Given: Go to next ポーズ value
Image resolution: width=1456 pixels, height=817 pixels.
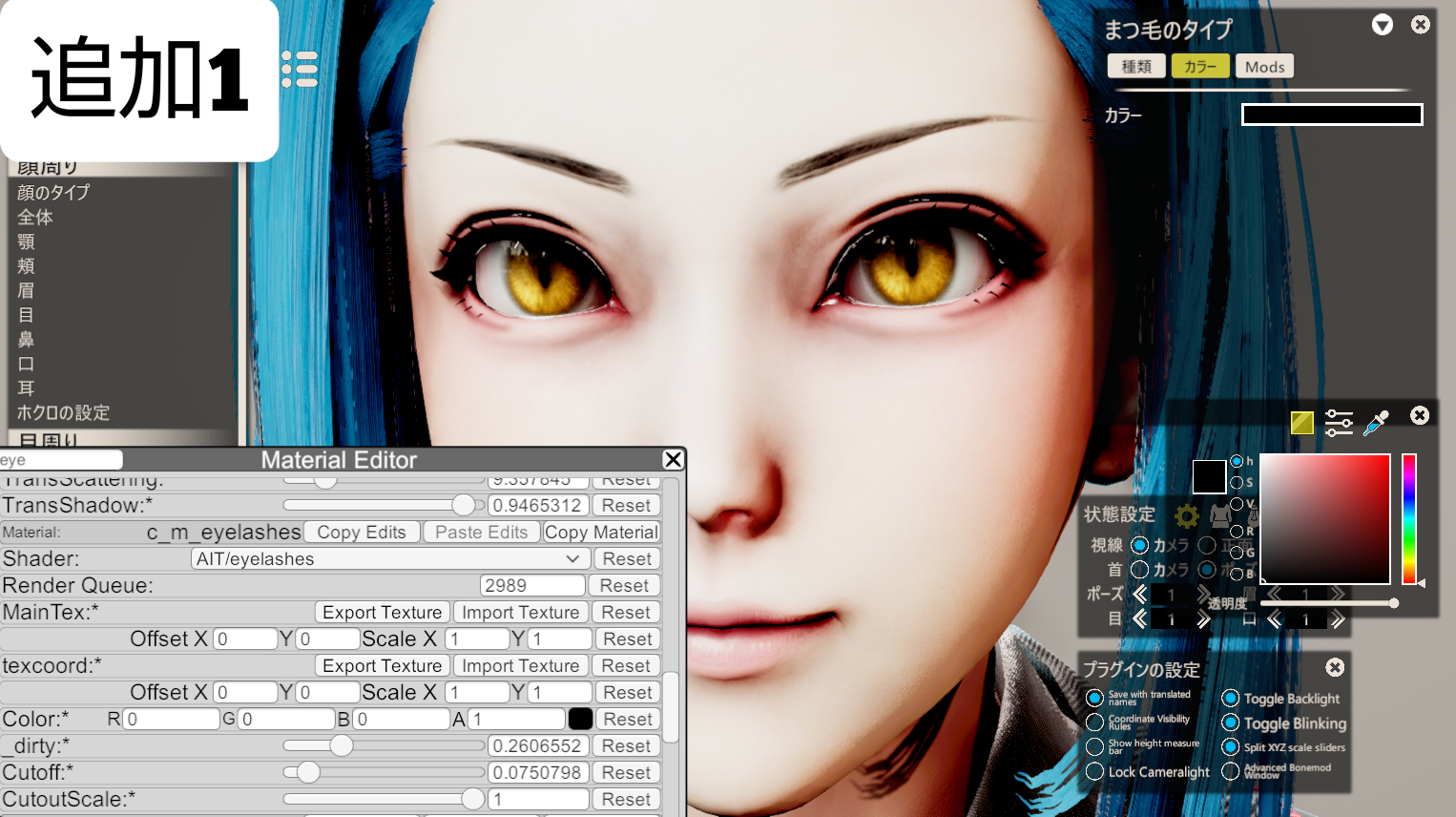Looking at the screenshot, I should pyautogui.click(x=1203, y=595).
